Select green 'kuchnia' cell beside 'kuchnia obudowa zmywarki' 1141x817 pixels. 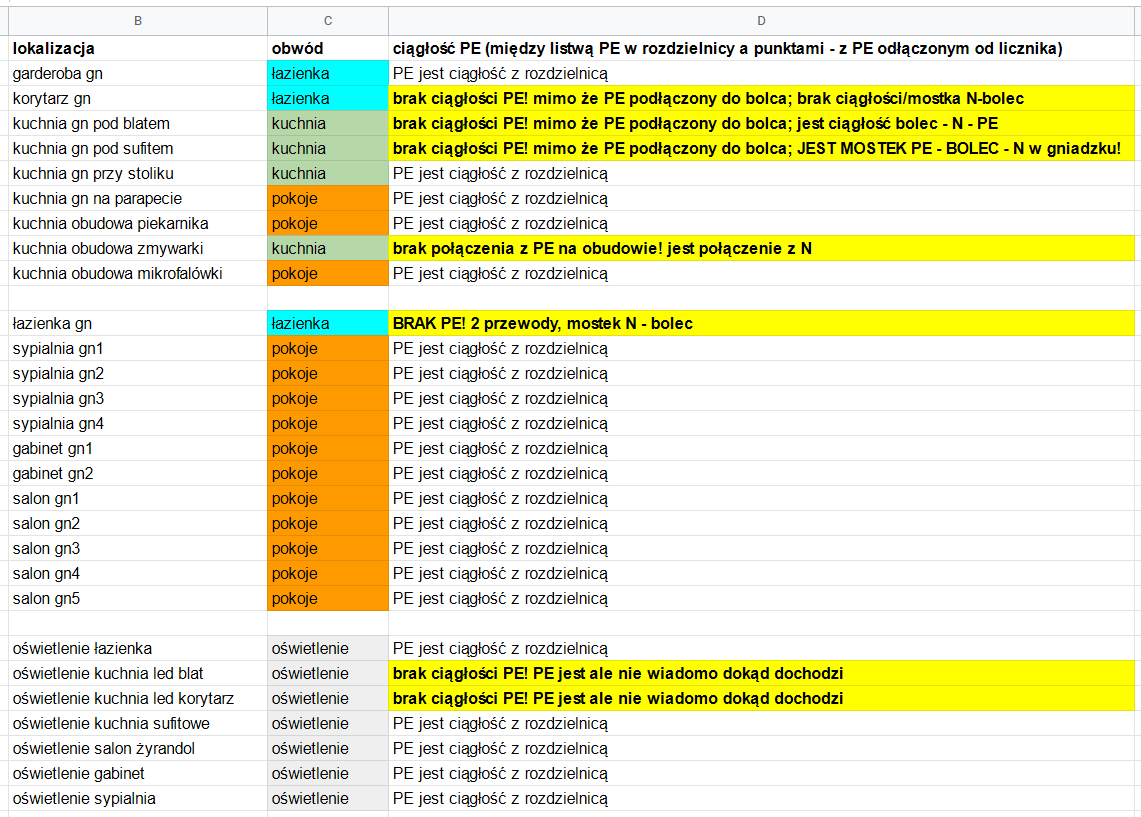pos(328,248)
